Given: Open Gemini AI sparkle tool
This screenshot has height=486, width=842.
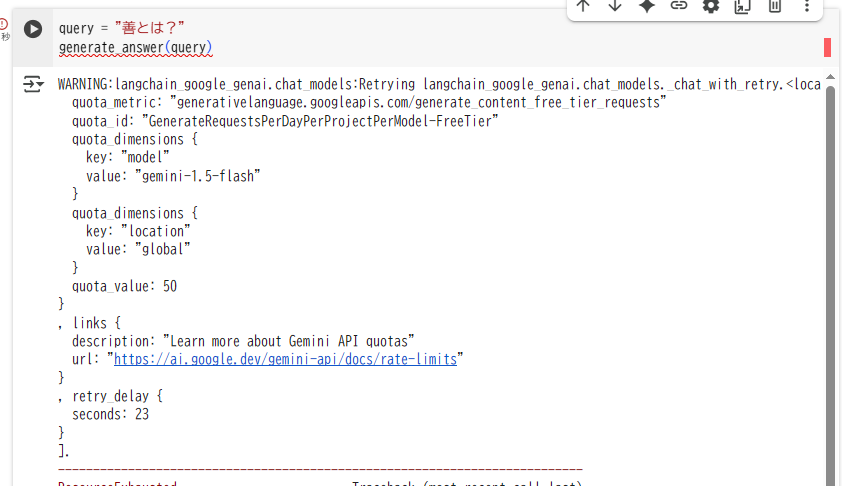Looking at the screenshot, I should pos(647,6).
